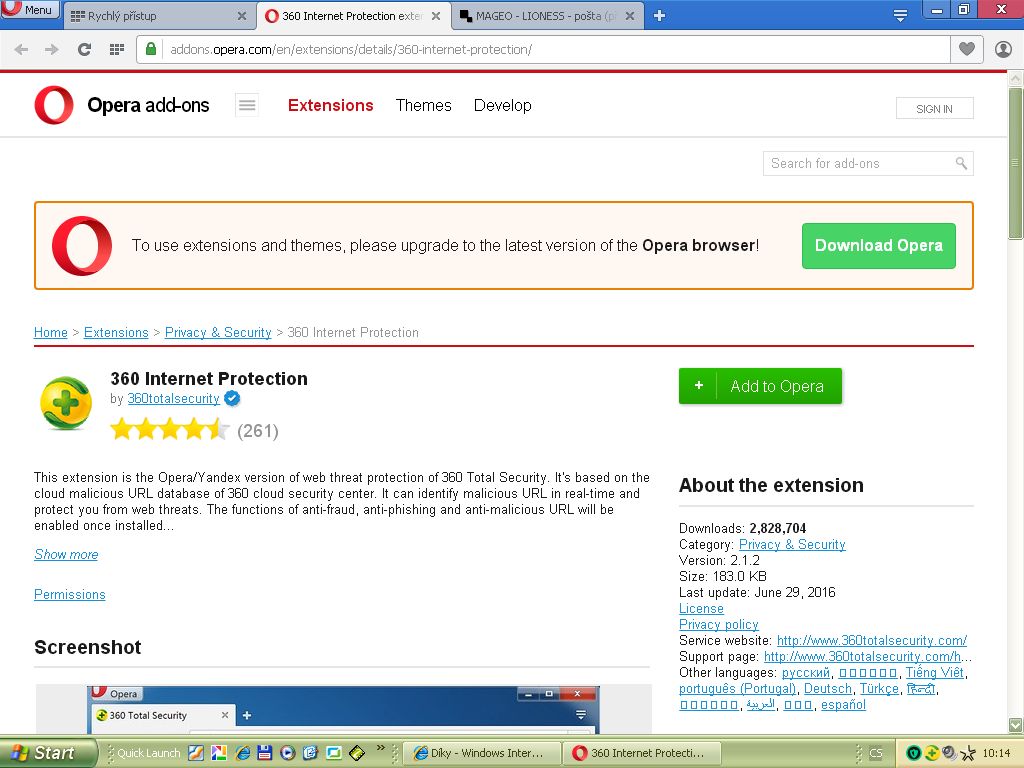Open the Themes section
1024x768 pixels.
(x=423, y=105)
